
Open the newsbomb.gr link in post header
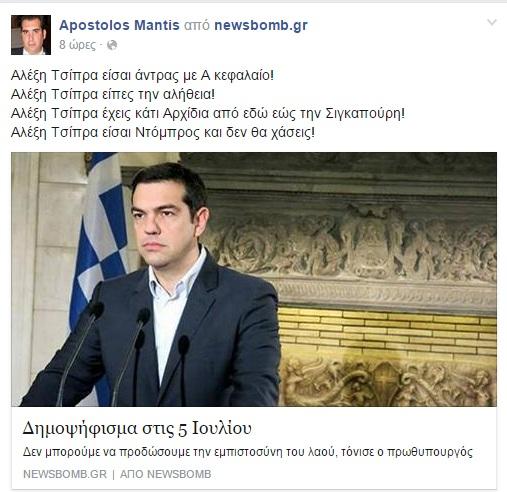tap(261, 26)
